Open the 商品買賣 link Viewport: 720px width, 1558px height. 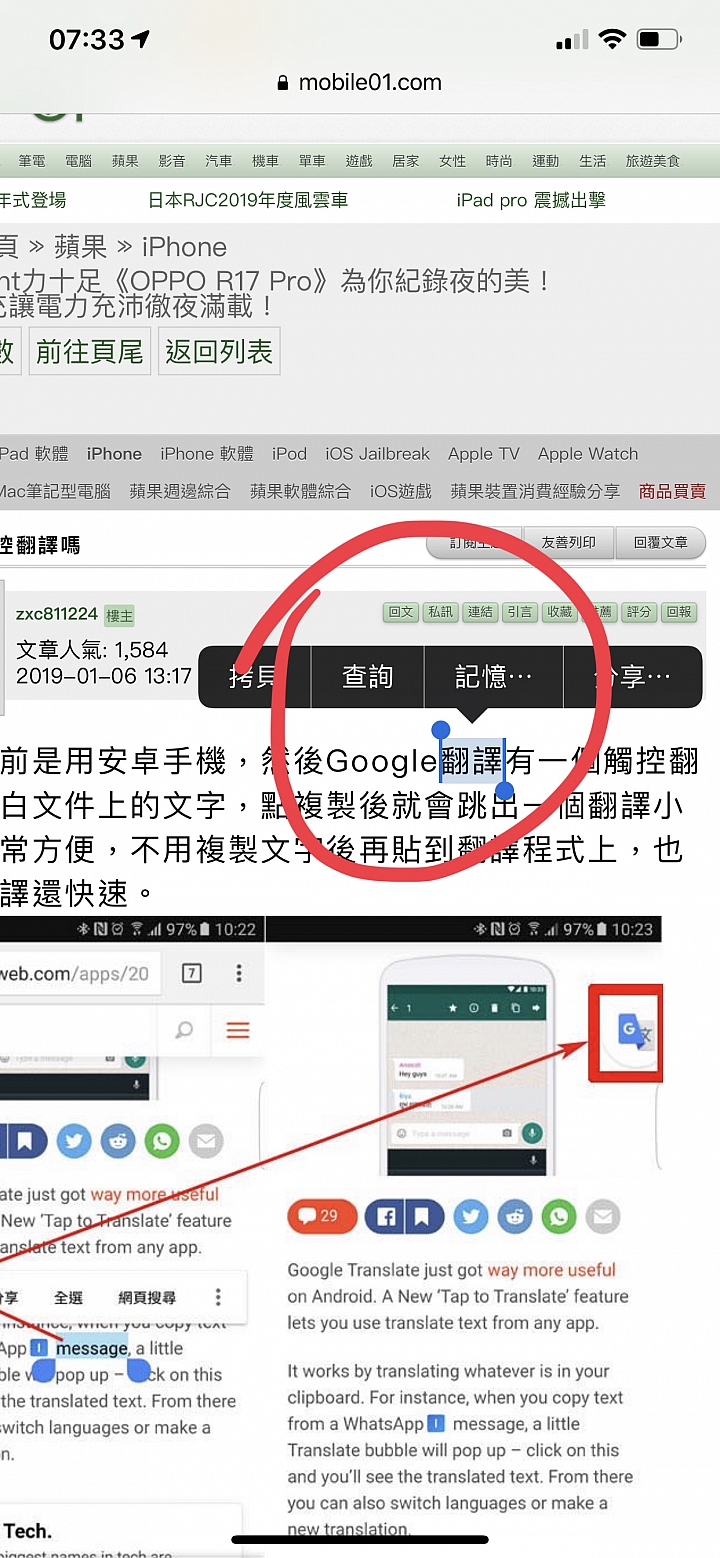[673, 491]
